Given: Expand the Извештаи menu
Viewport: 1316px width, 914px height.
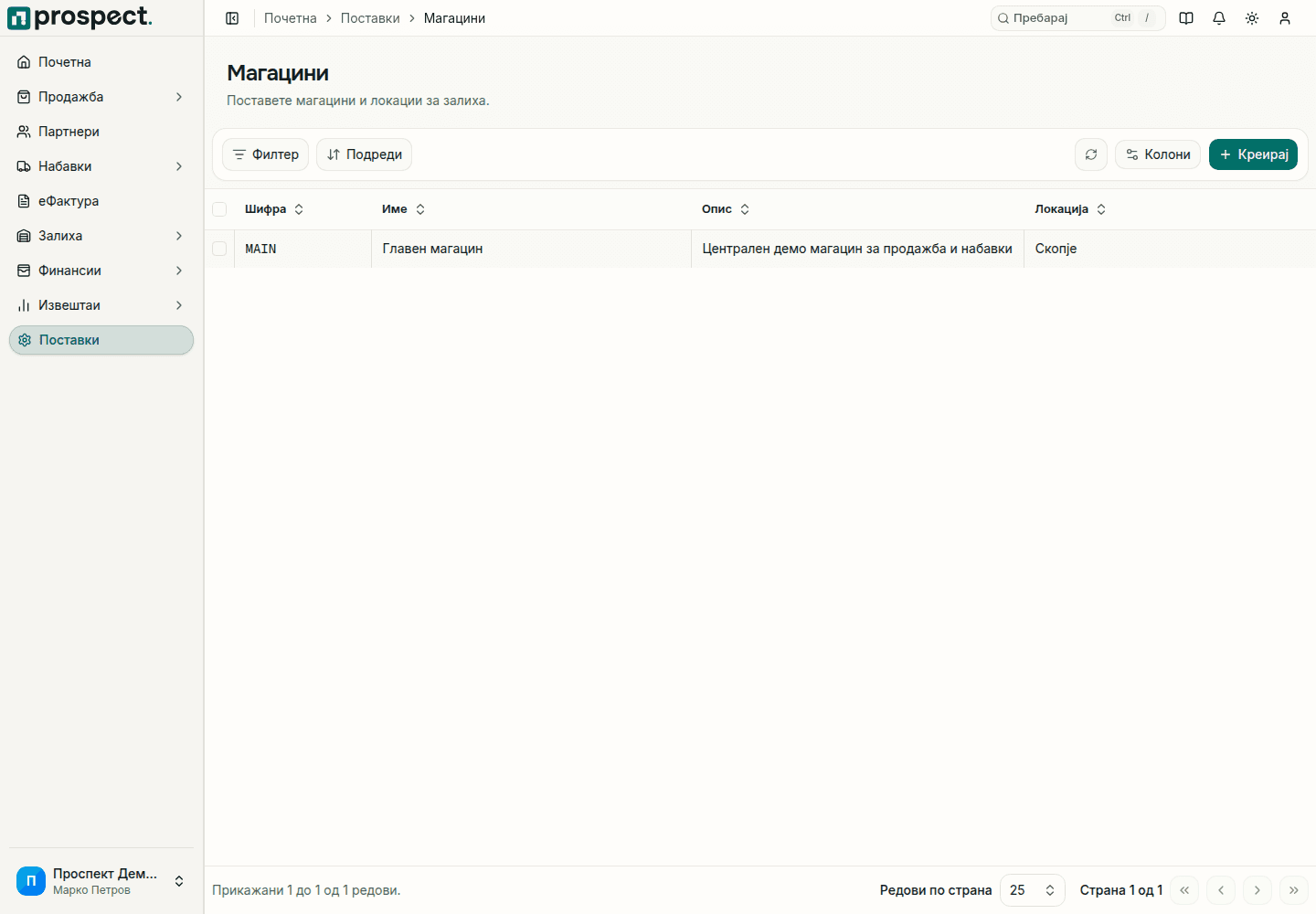Looking at the screenshot, I should [101, 305].
